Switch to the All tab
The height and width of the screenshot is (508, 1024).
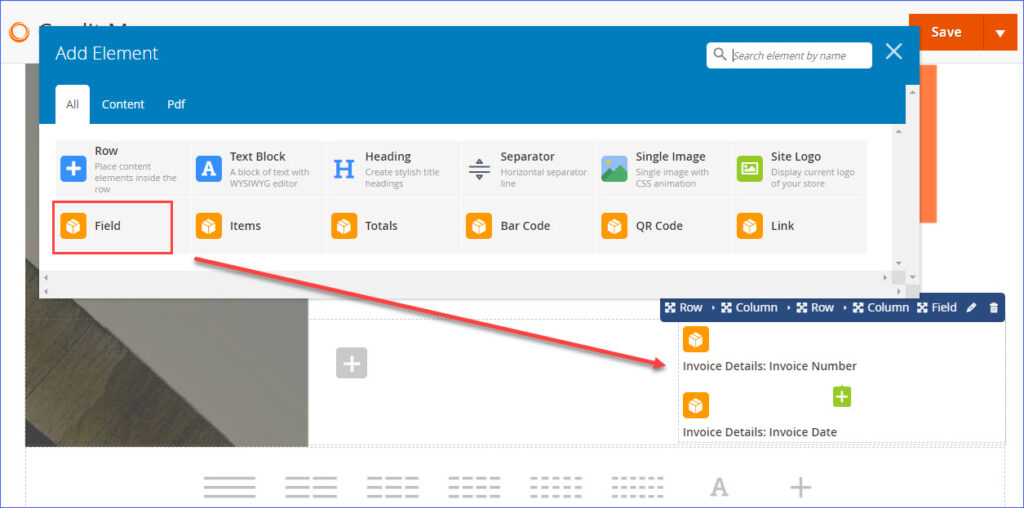(72, 104)
